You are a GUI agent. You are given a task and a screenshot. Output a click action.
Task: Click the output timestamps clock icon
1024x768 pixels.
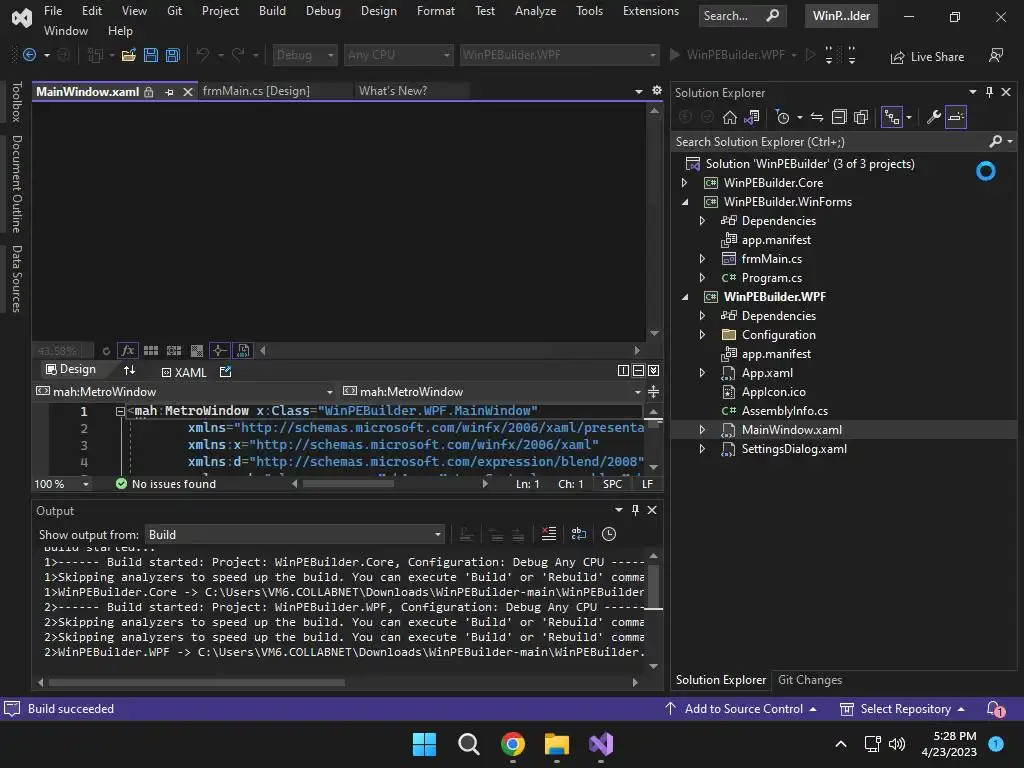[609, 534]
